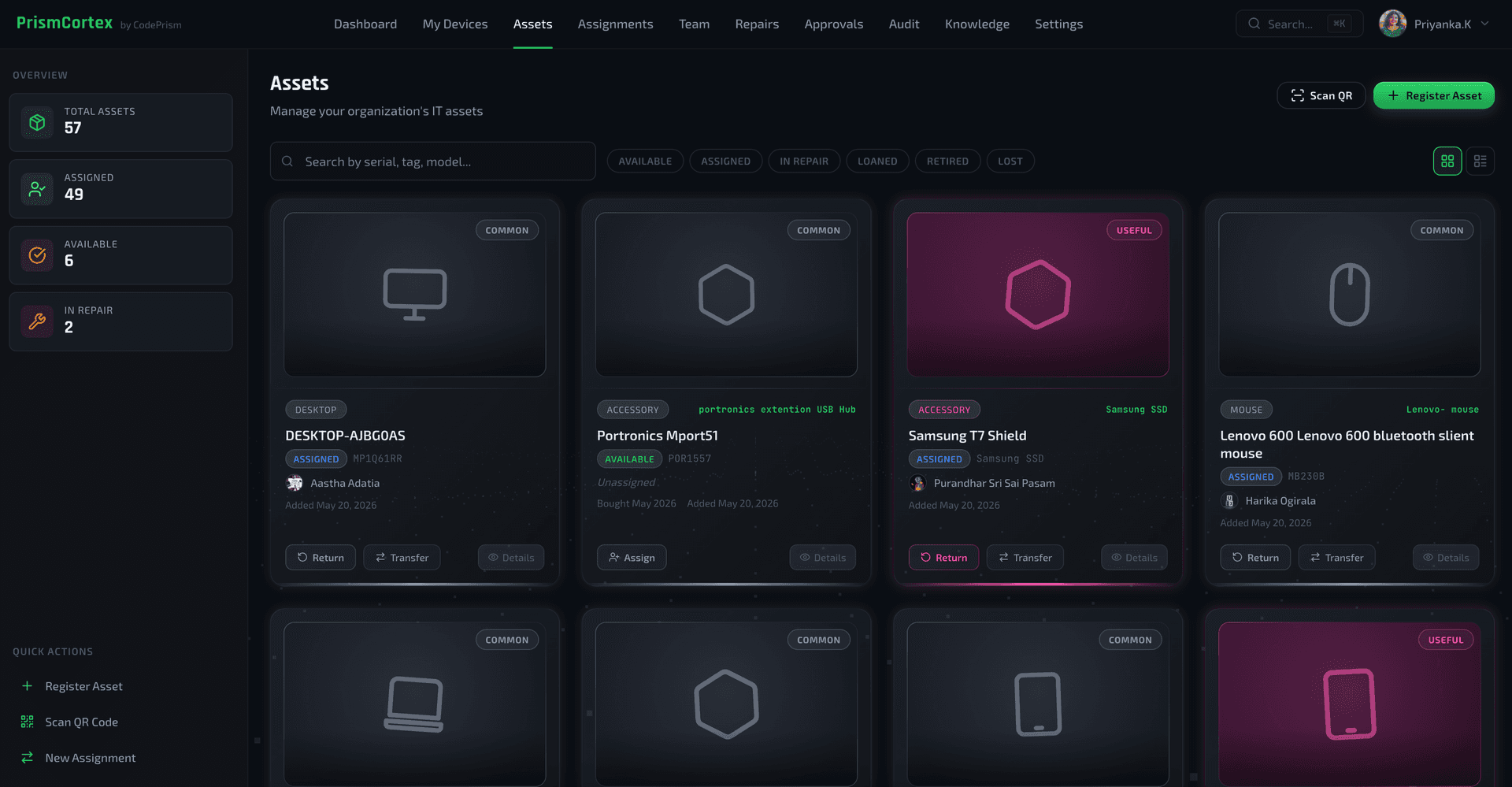Transfer the Lenovo 600 mouse
Screen dimensions: 1512x787
[1336, 558]
